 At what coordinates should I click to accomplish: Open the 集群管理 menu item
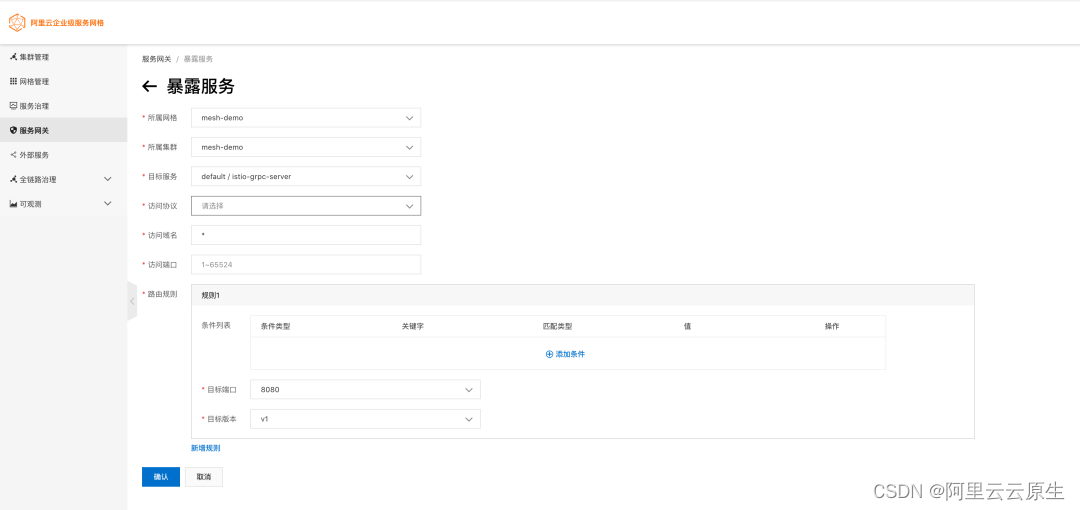(63, 57)
